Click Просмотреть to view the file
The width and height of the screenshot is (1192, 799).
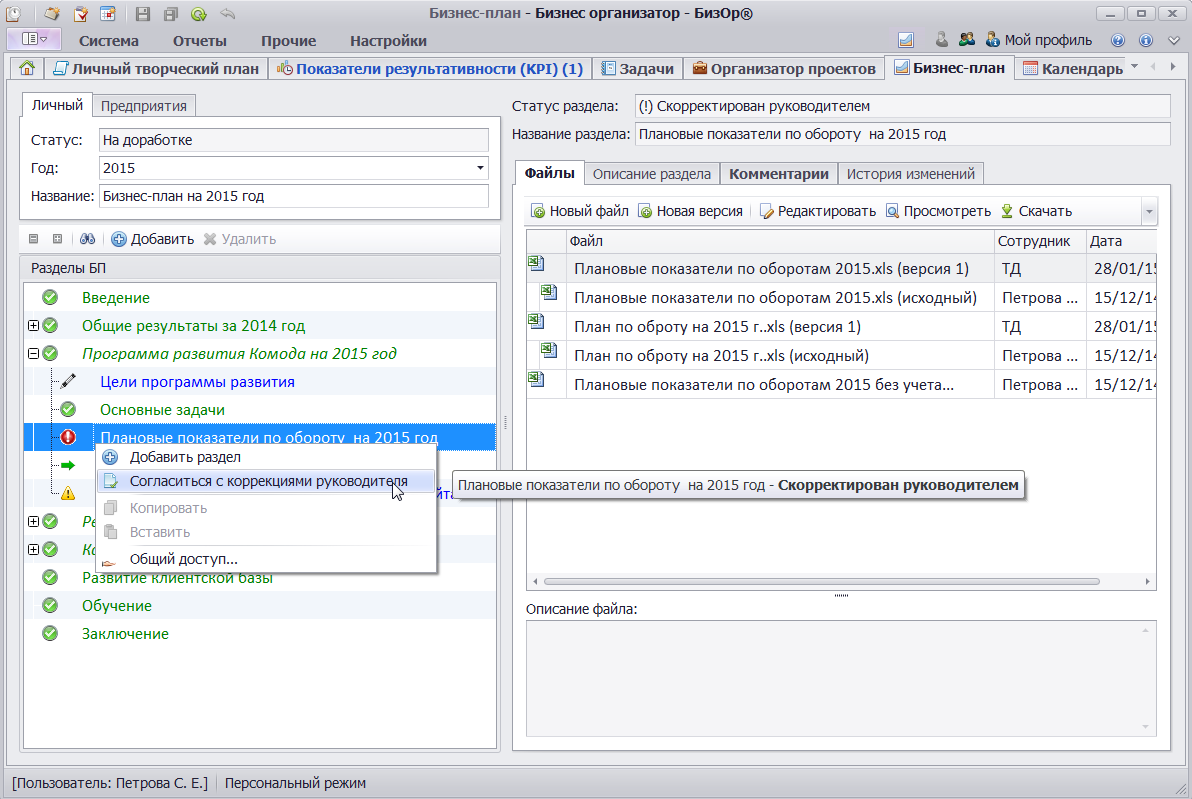(x=937, y=211)
